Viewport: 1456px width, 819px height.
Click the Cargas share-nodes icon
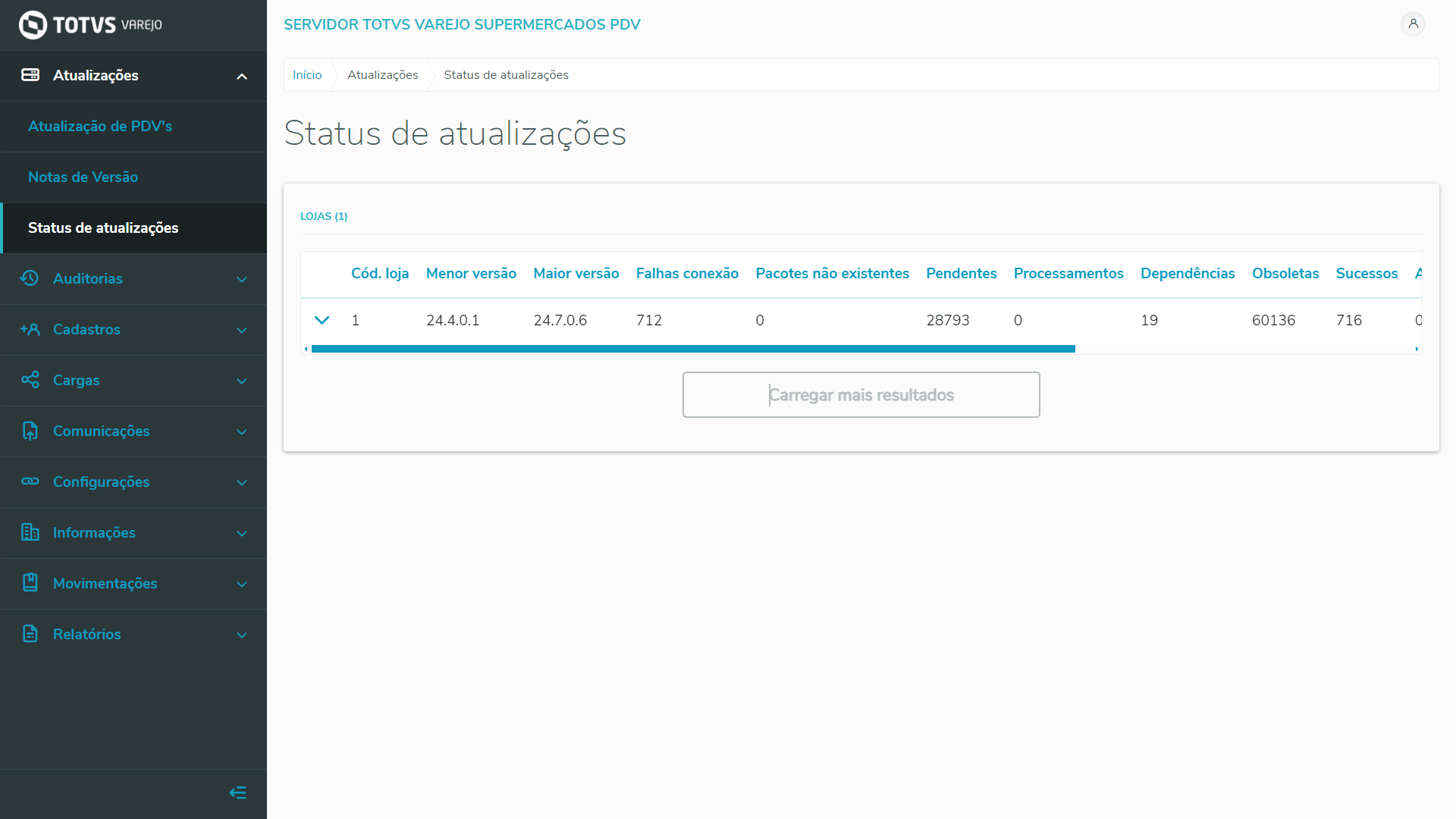[x=30, y=380]
